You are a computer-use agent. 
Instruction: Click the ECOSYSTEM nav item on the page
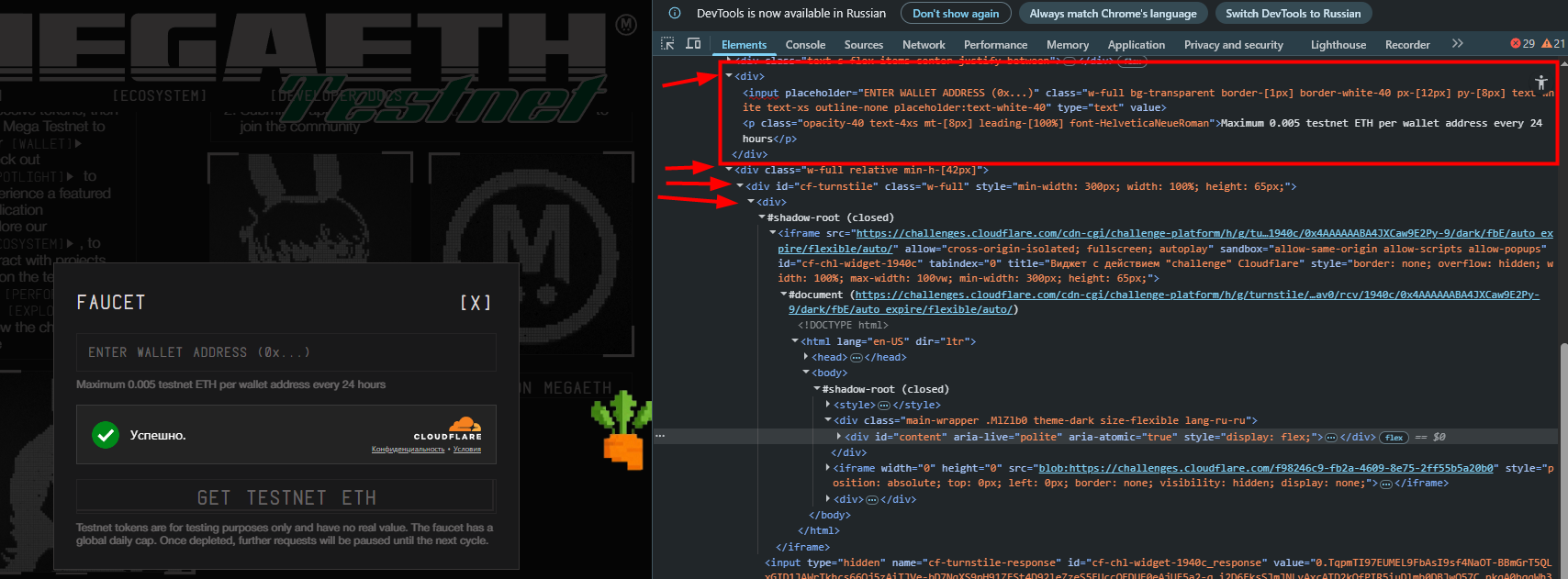click(160, 95)
